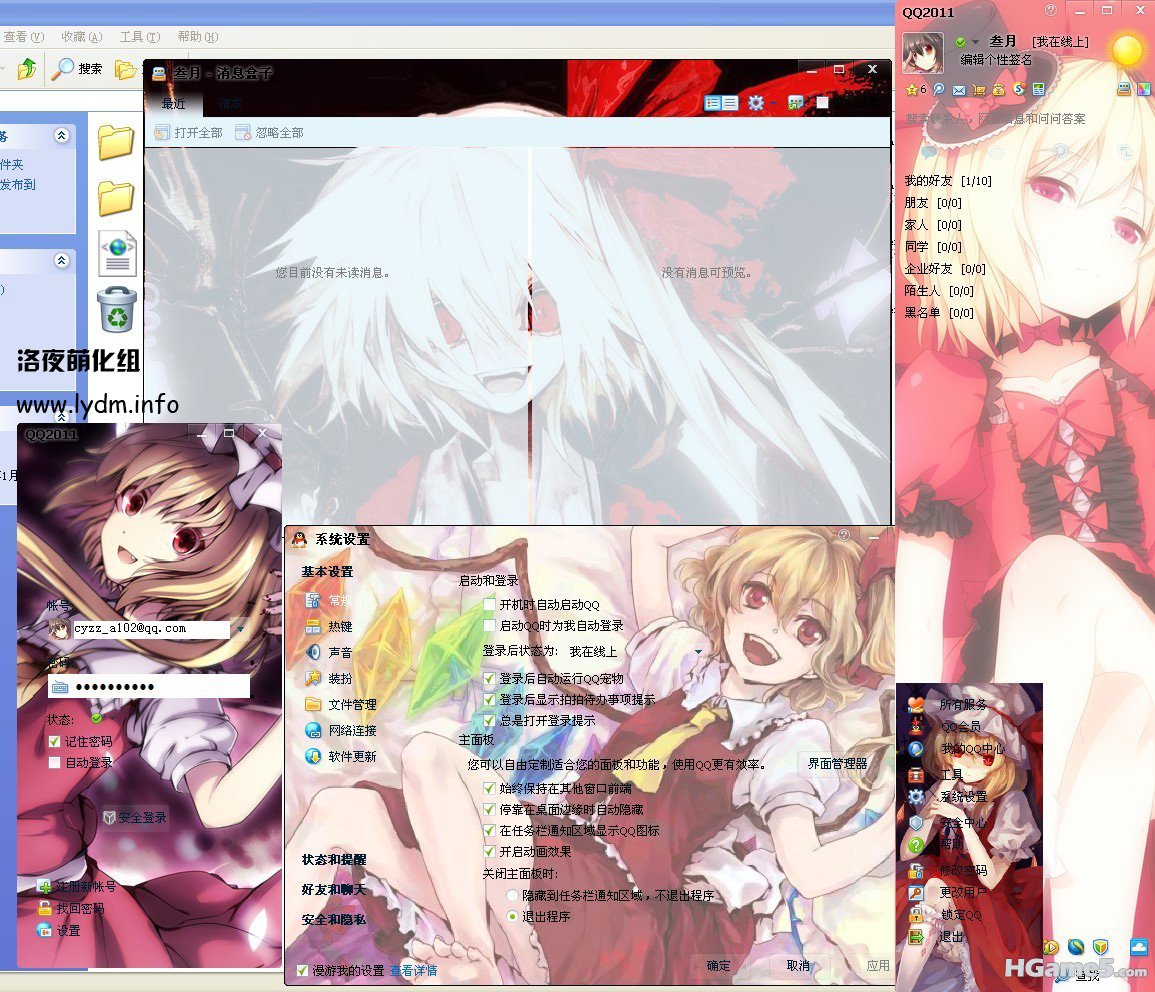Toggle 记住密码 checkbox in login window

(54, 742)
